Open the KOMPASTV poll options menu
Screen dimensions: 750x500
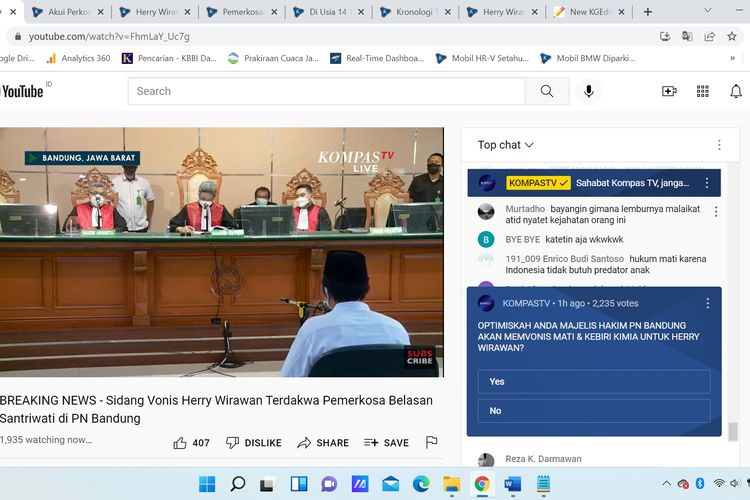click(x=708, y=303)
